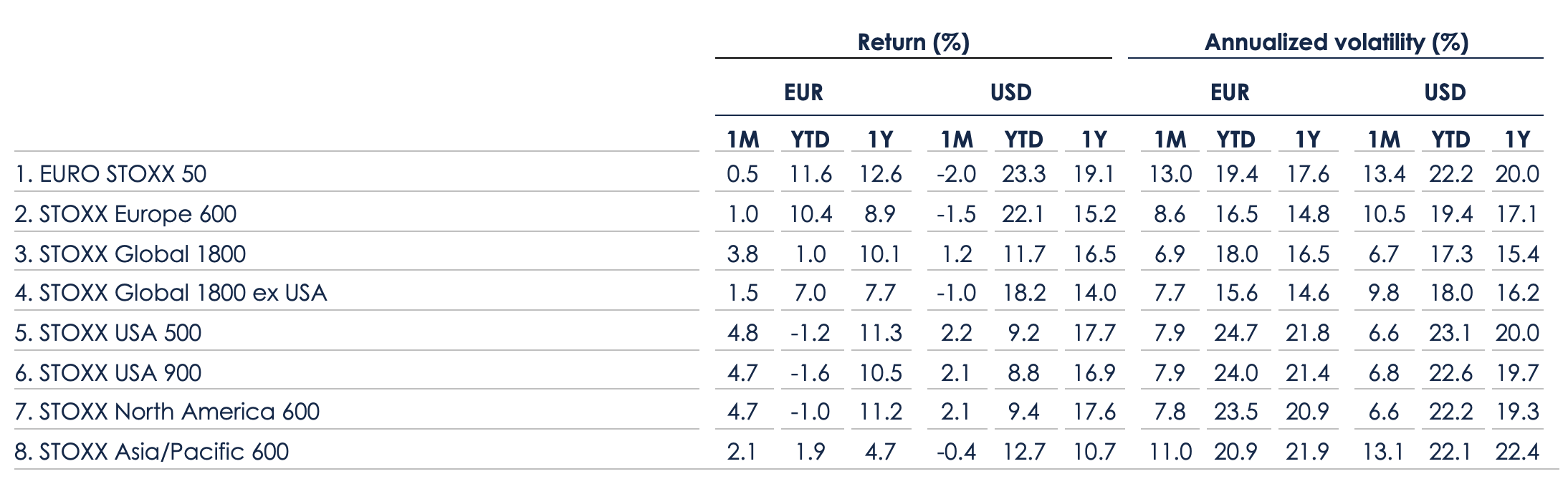The width and height of the screenshot is (1568, 484).
Task: Click the Annualized volatility (%) header
Action: (1336, 42)
